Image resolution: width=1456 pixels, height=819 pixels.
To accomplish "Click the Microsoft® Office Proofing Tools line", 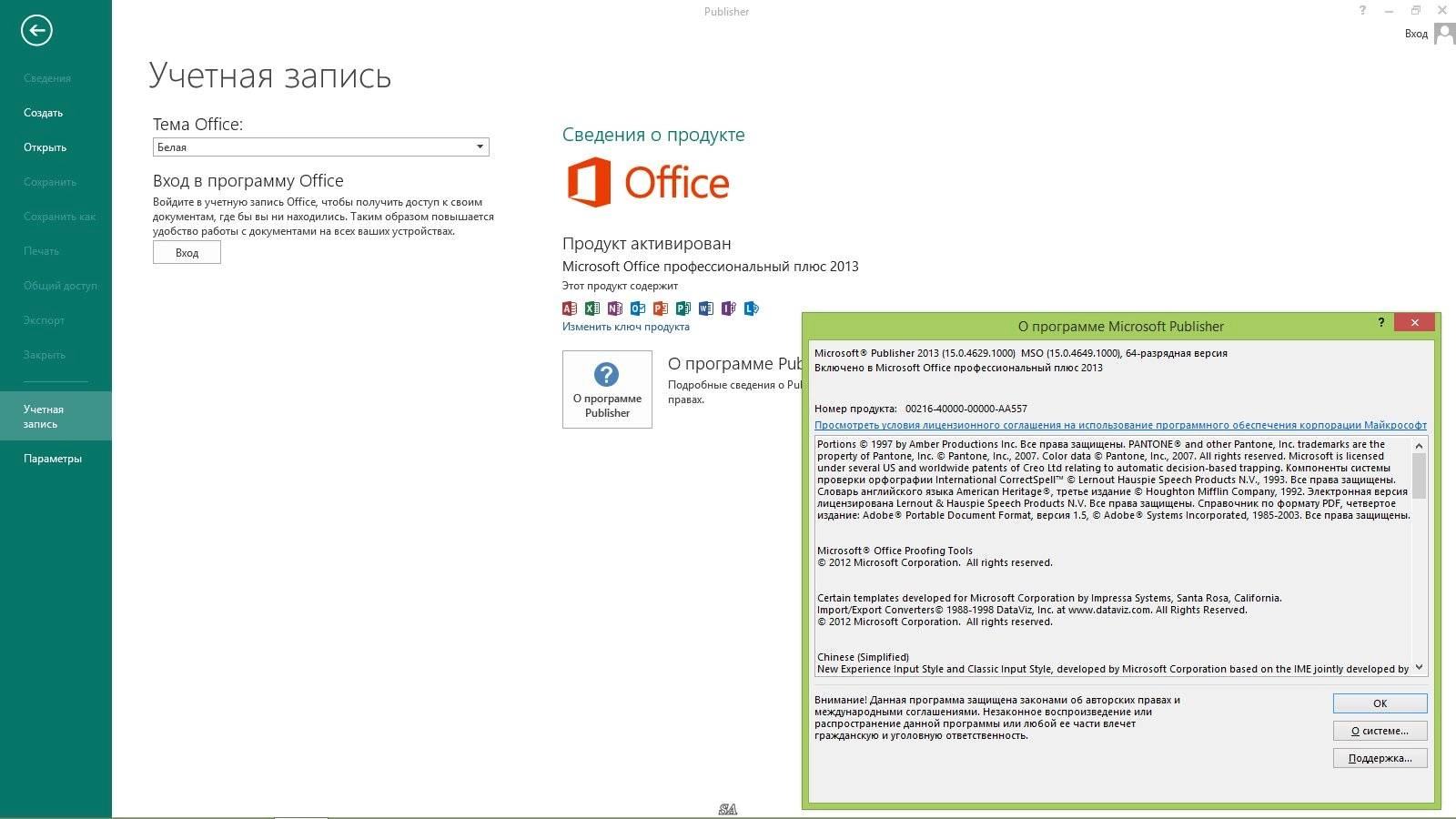I will point(895,551).
